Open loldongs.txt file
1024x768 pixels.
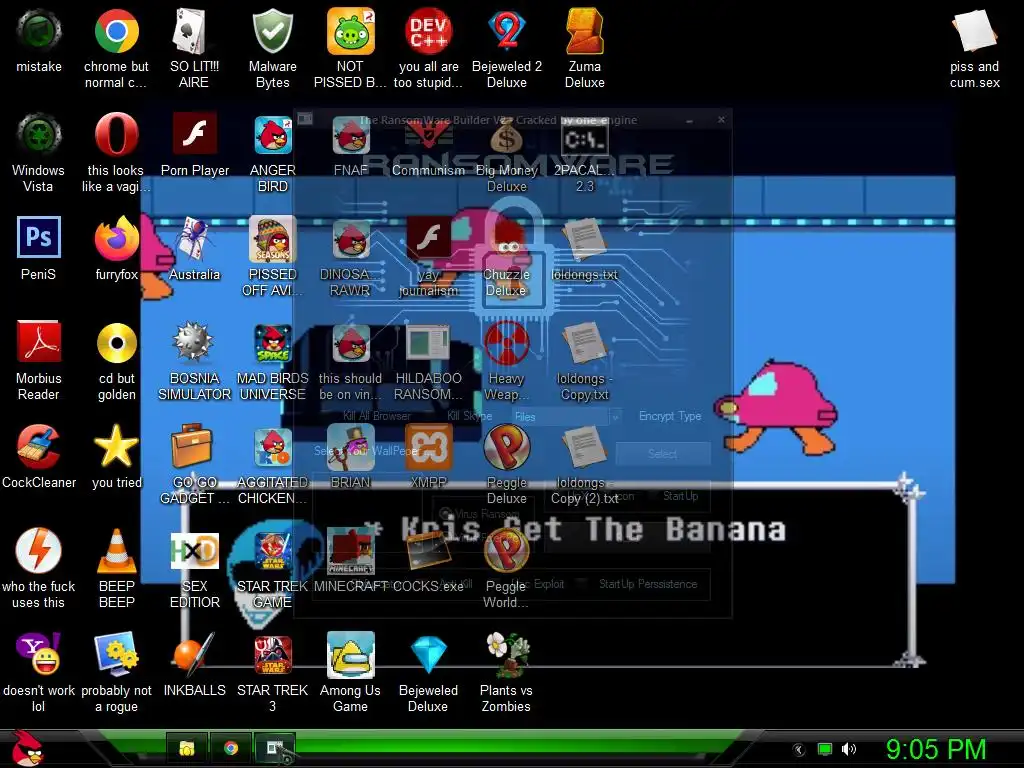coord(584,239)
